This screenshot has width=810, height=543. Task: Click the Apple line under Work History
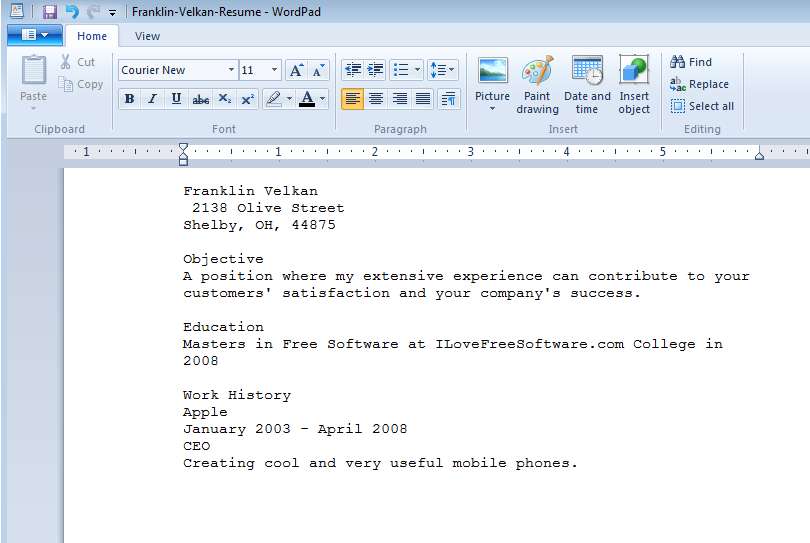pos(205,412)
